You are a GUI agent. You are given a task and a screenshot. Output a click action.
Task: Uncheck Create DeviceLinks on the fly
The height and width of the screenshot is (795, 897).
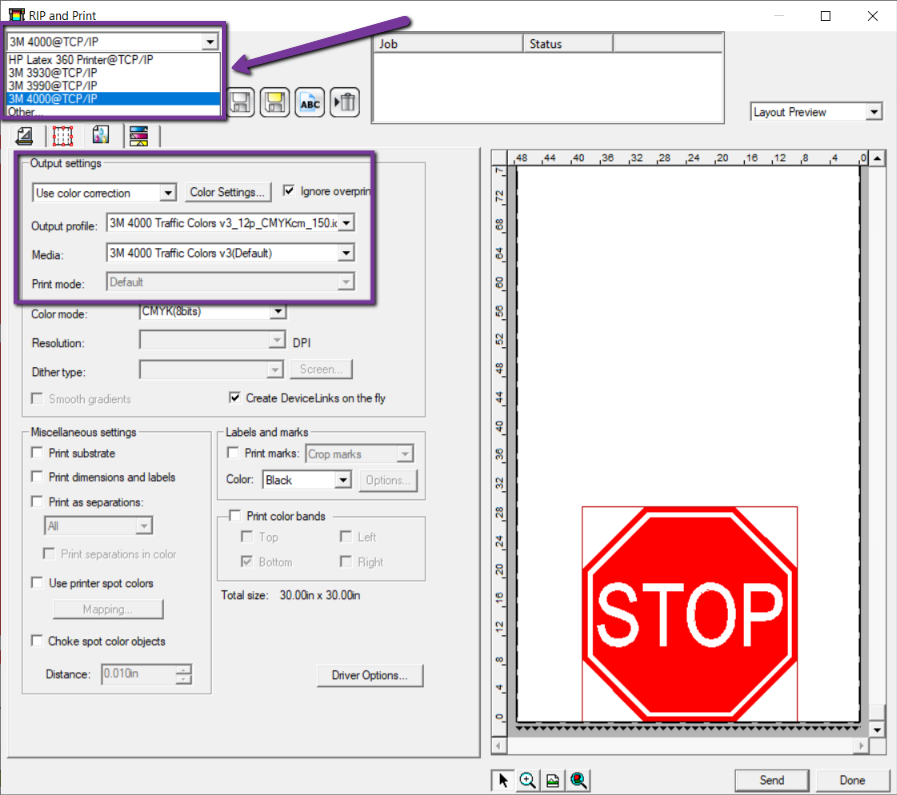tap(236, 398)
